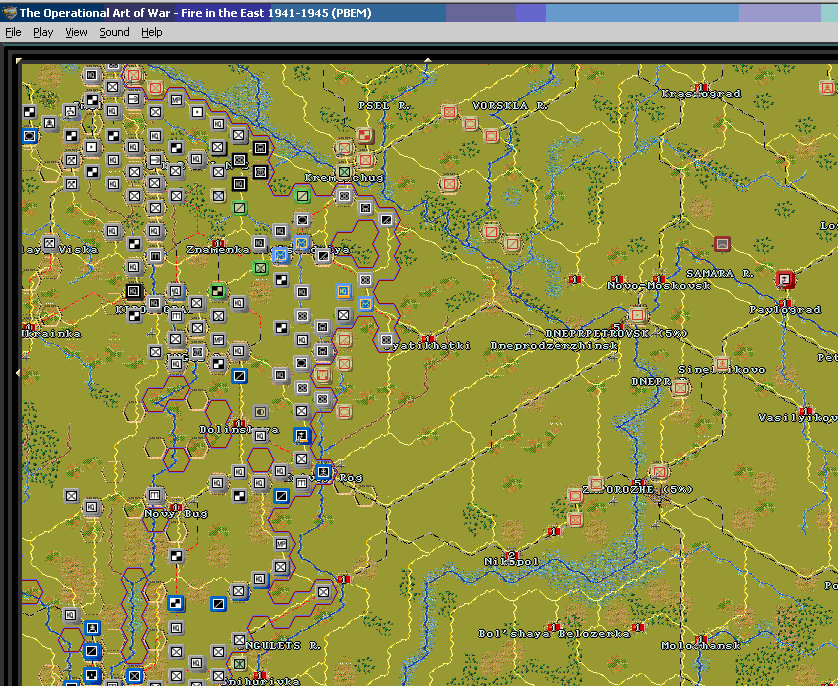
Task: Click the Dneprodzerzhinsk city label
Action: (554, 346)
